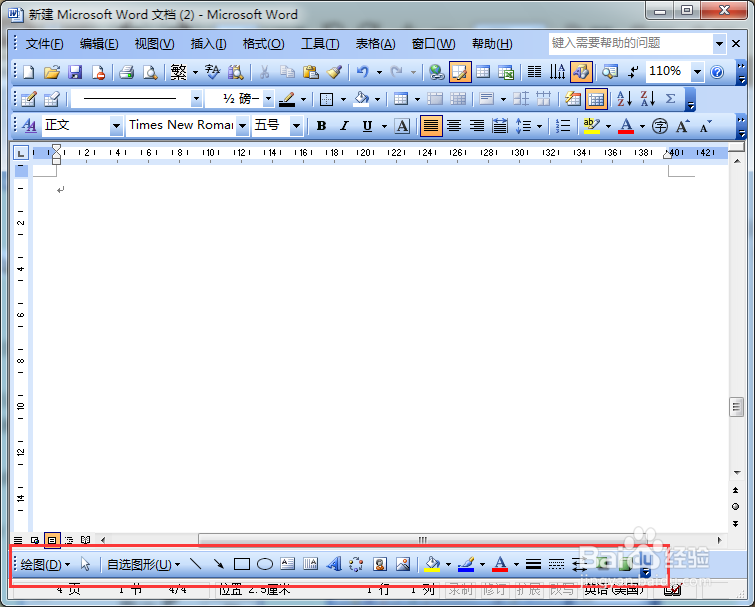
Task: Open the 格式(O) menu
Action: coord(263,44)
